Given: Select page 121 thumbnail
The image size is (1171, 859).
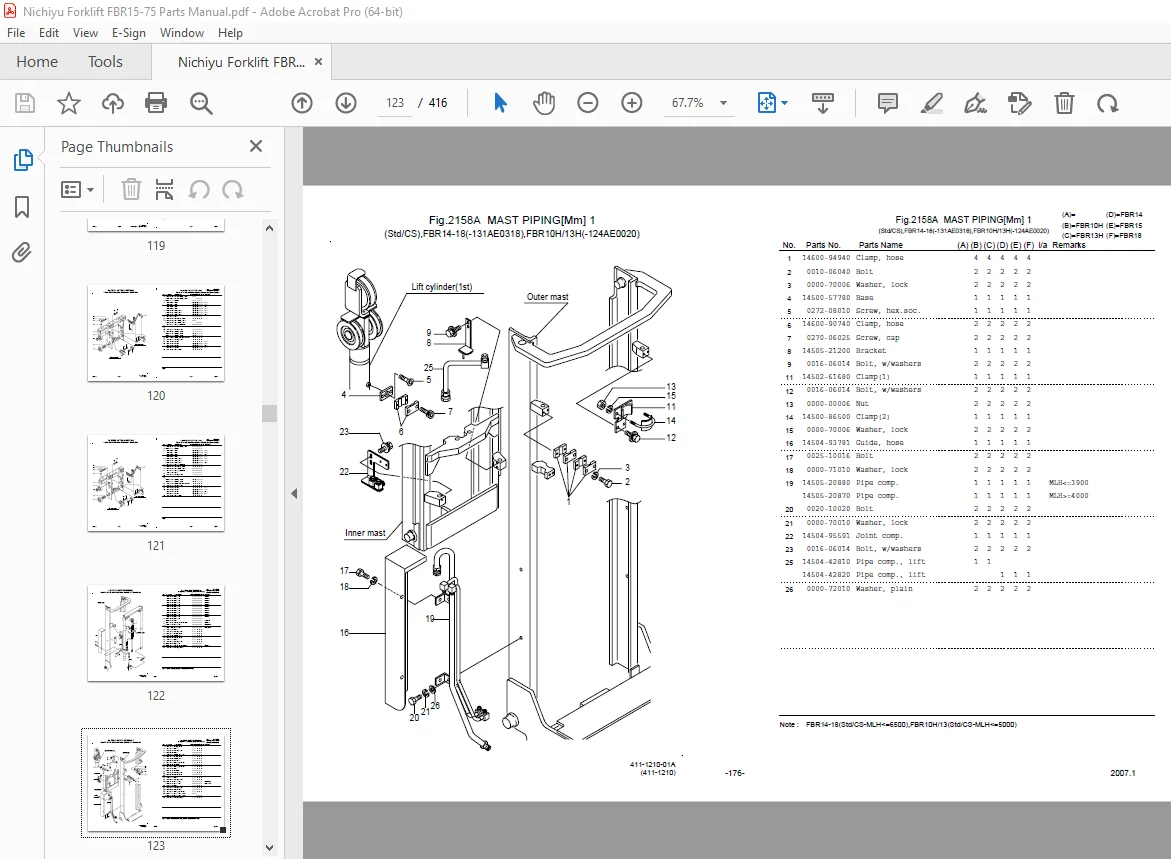Looking at the screenshot, I should tap(156, 483).
